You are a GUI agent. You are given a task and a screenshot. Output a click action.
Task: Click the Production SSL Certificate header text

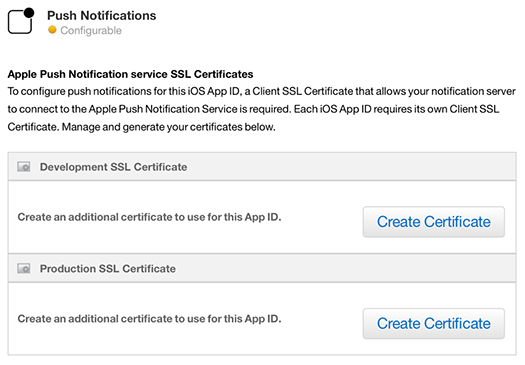click(x=108, y=269)
